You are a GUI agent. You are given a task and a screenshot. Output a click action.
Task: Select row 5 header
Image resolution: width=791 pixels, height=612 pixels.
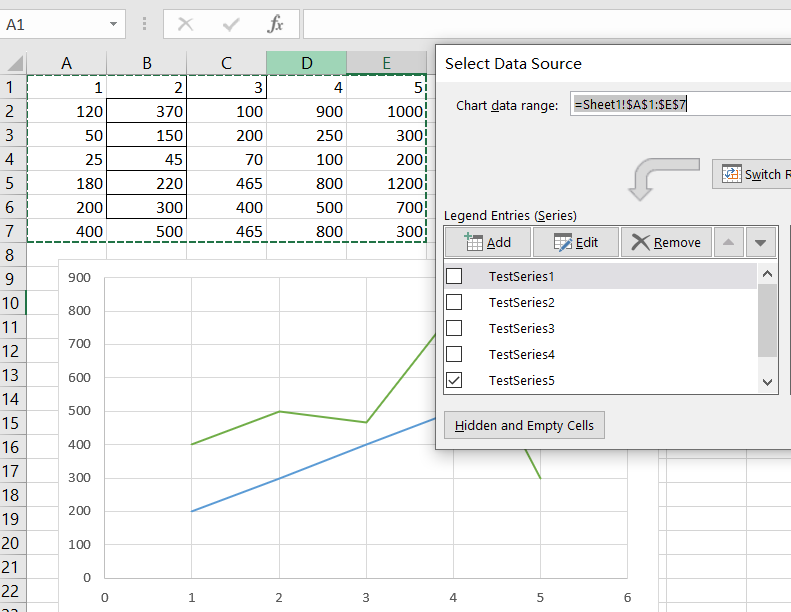coord(12,183)
